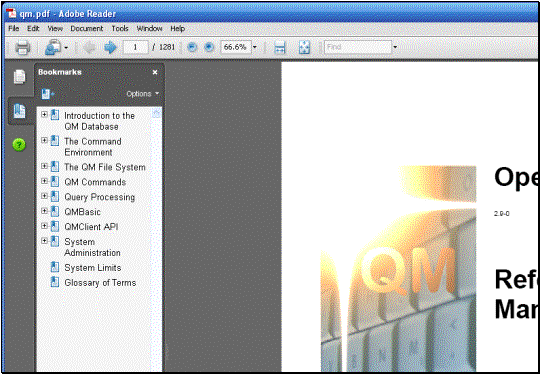
Task: Click the zoom in button
Action: point(209,47)
